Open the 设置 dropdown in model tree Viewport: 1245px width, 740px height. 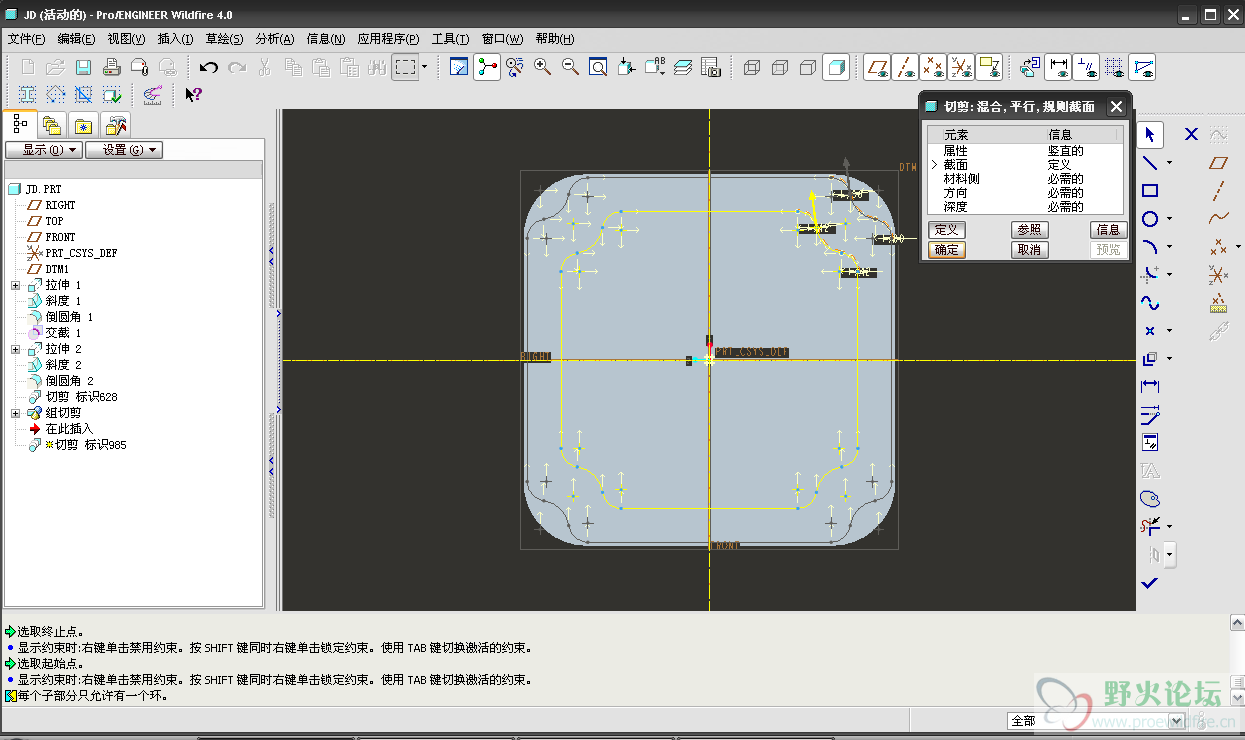click(x=124, y=150)
